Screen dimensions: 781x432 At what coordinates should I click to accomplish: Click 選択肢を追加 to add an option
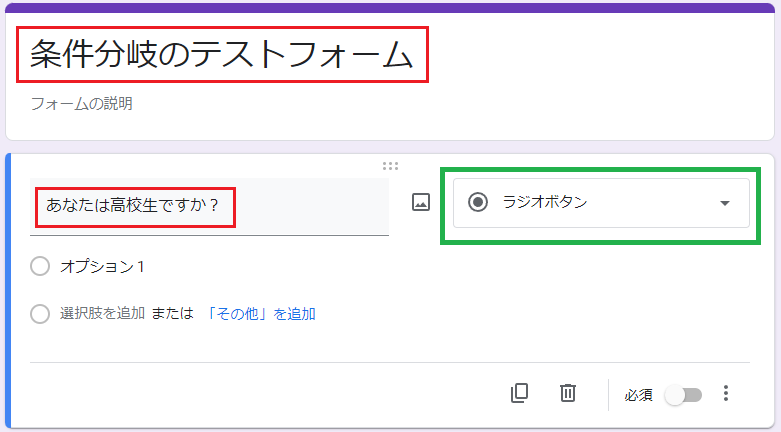[x=103, y=313]
